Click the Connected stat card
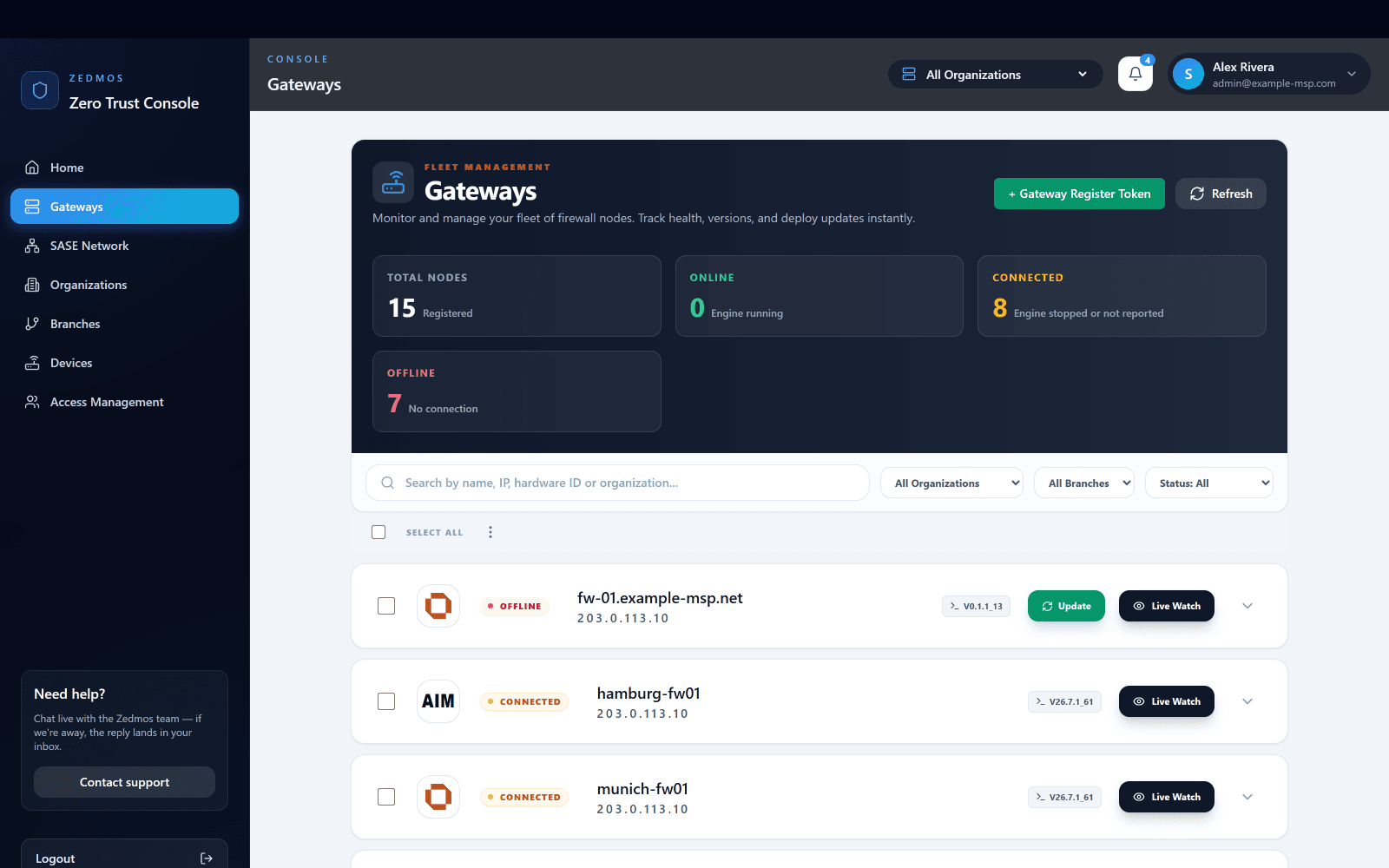The height and width of the screenshot is (868, 1389). 1122,296
